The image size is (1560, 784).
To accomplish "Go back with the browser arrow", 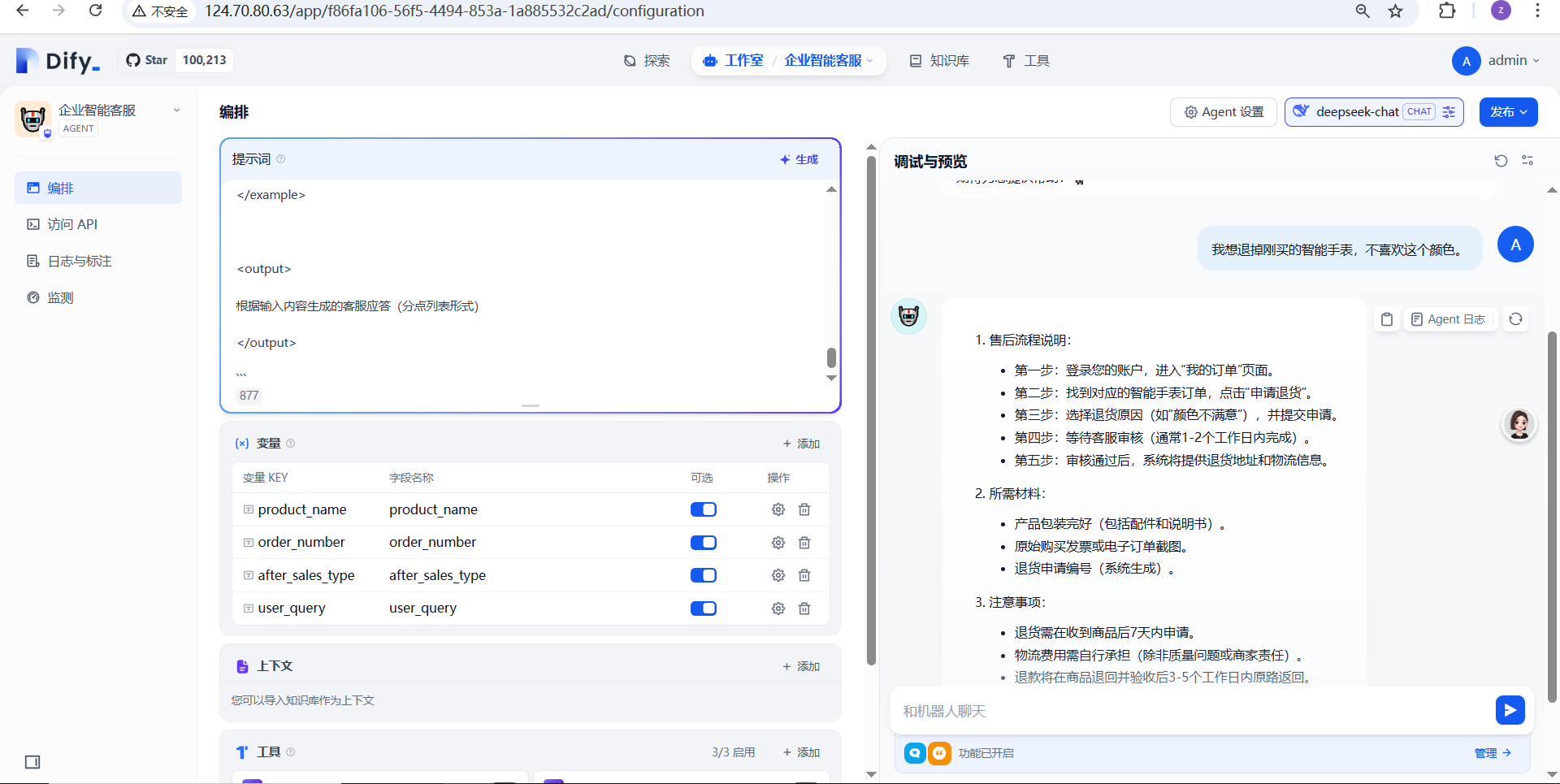I will click(x=22, y=11).
